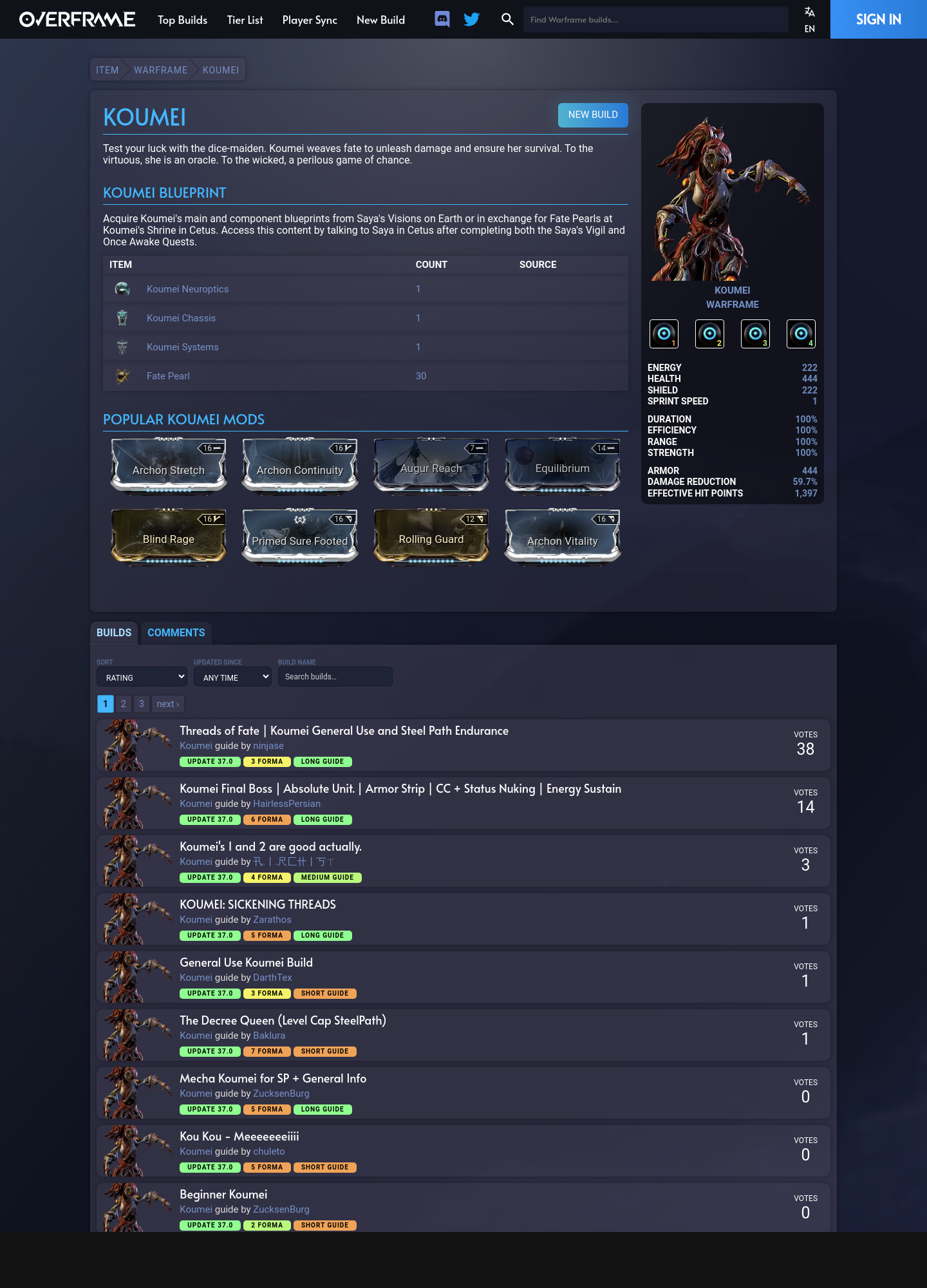The width and height of the screenshot is (927, 1288).
Task: Open Koumei Final Boss build title
Action: point(400,789)
